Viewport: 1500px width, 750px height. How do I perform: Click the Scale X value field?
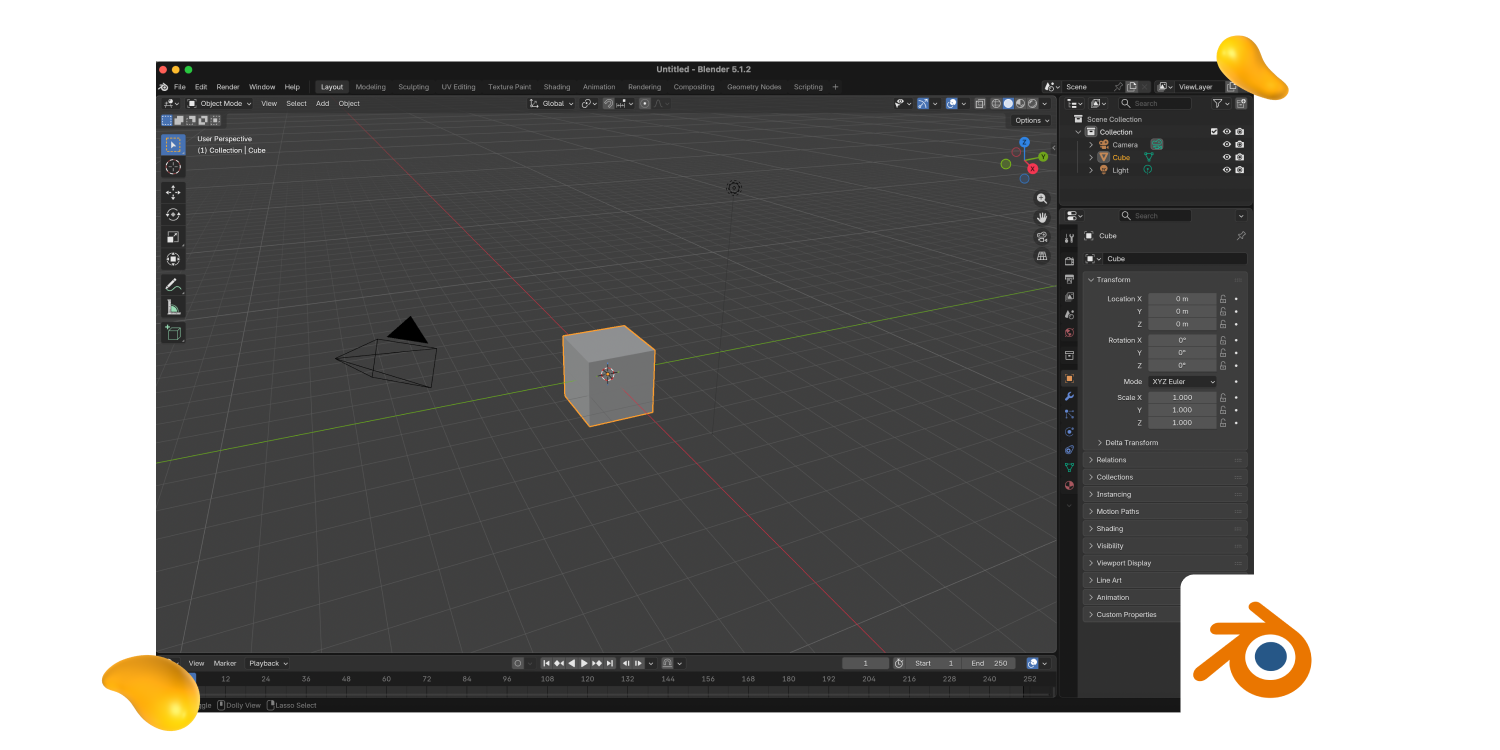tap(1182, 397)
